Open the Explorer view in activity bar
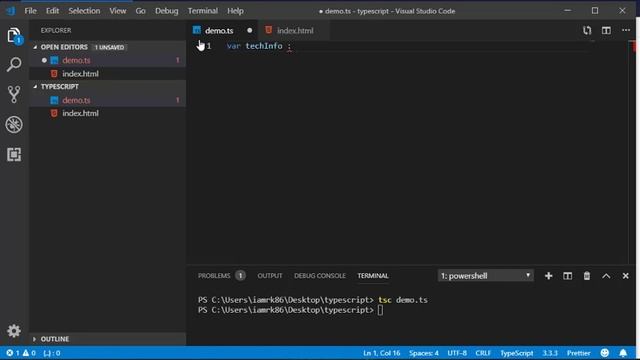 (14, 36)
